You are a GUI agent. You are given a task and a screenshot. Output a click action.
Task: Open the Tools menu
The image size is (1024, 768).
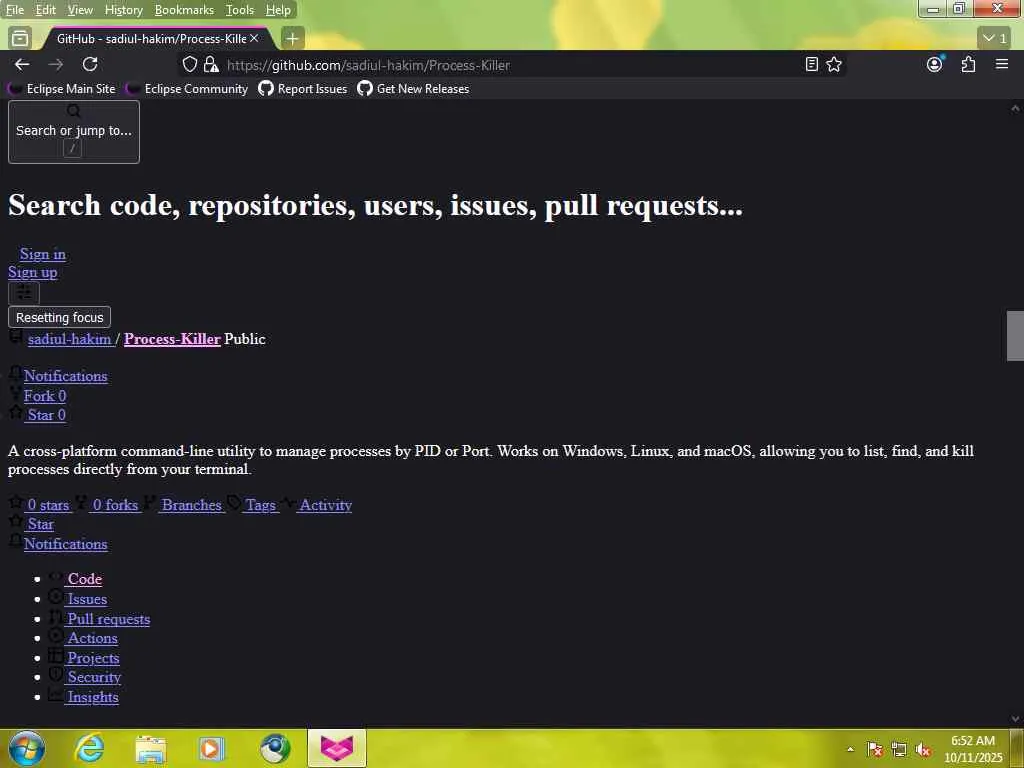(239, 10)
